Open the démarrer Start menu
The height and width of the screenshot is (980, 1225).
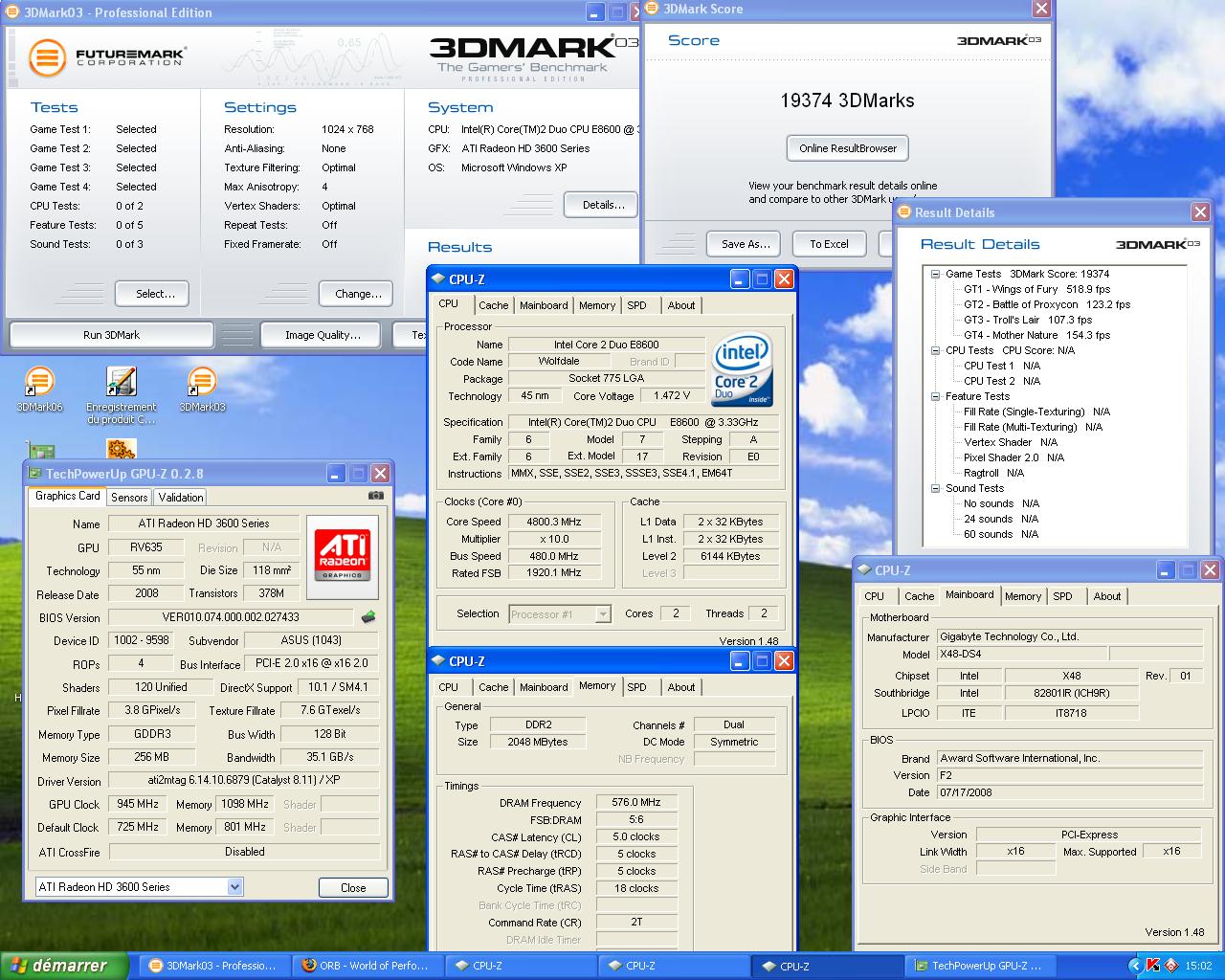(x=65, y=966)
